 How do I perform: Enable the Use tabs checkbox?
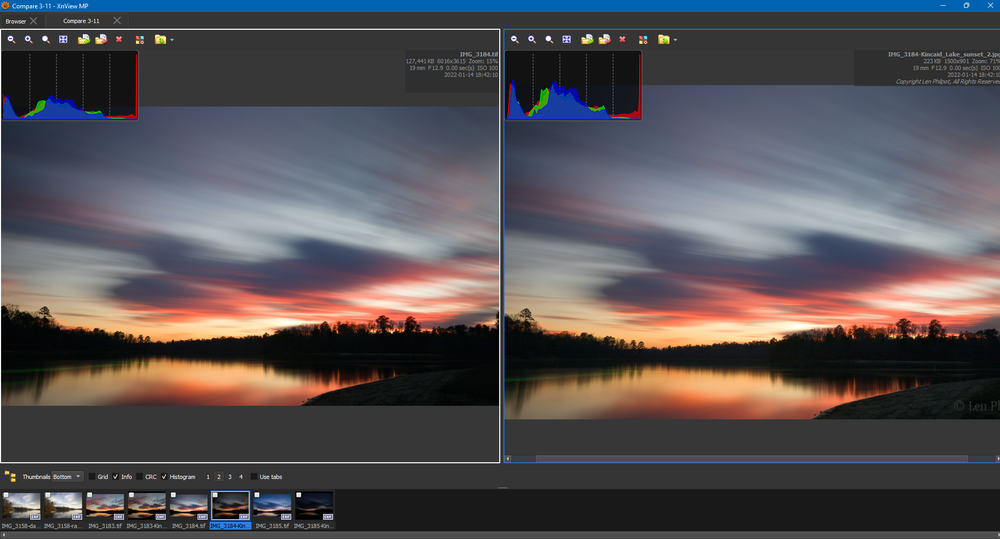[254, 476]
